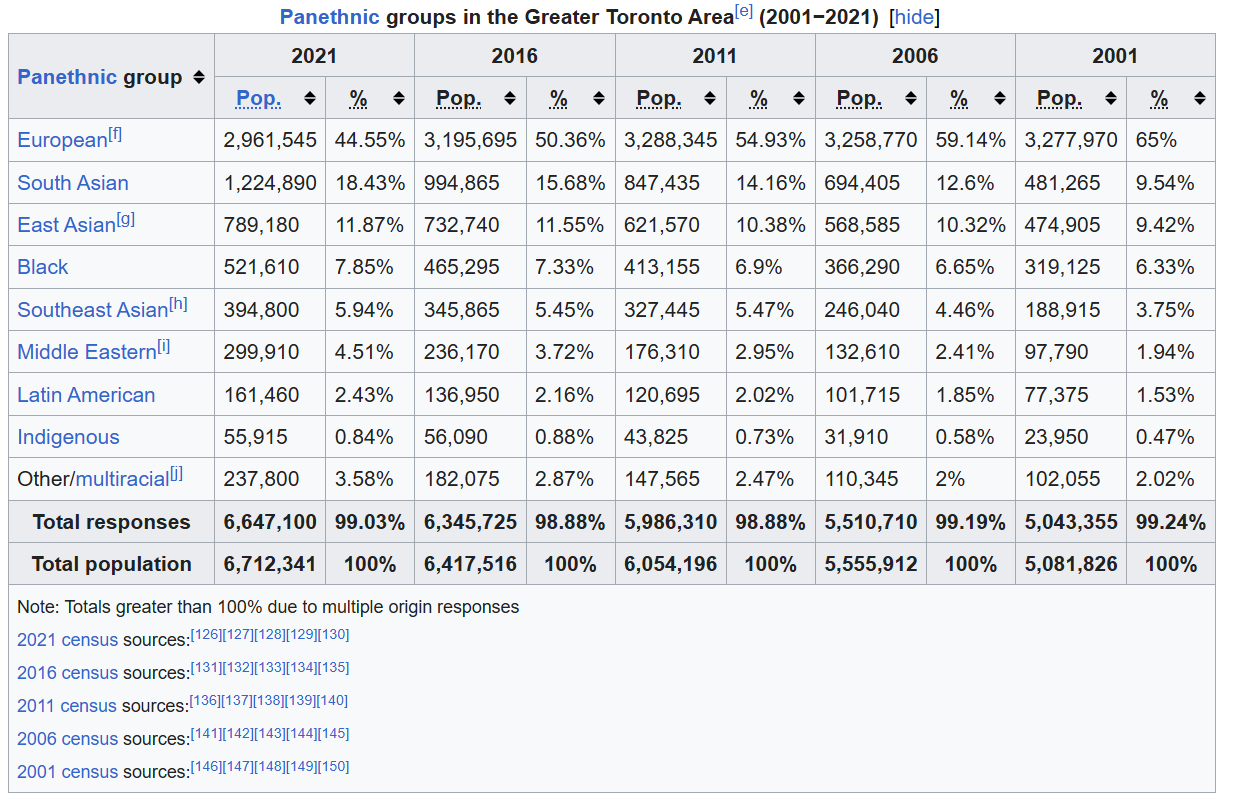
Task: Open citation [150] for 2001 census
Action: pos(334,767)
